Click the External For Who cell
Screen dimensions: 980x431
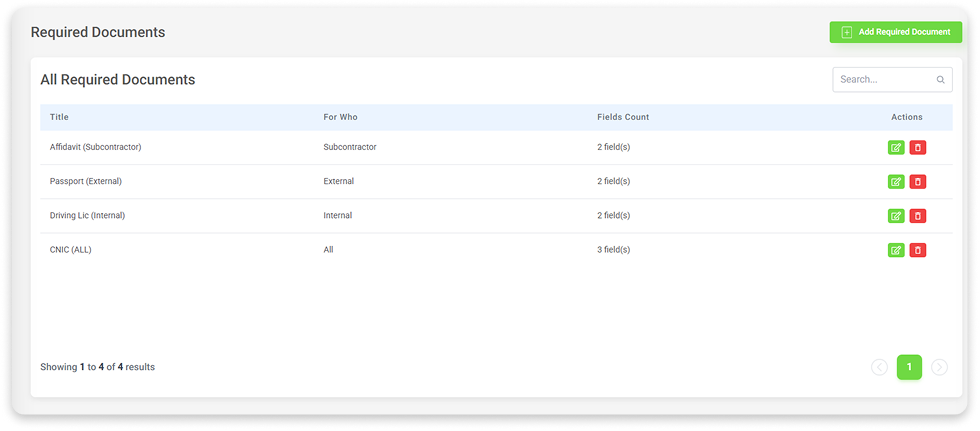point(339,182)
